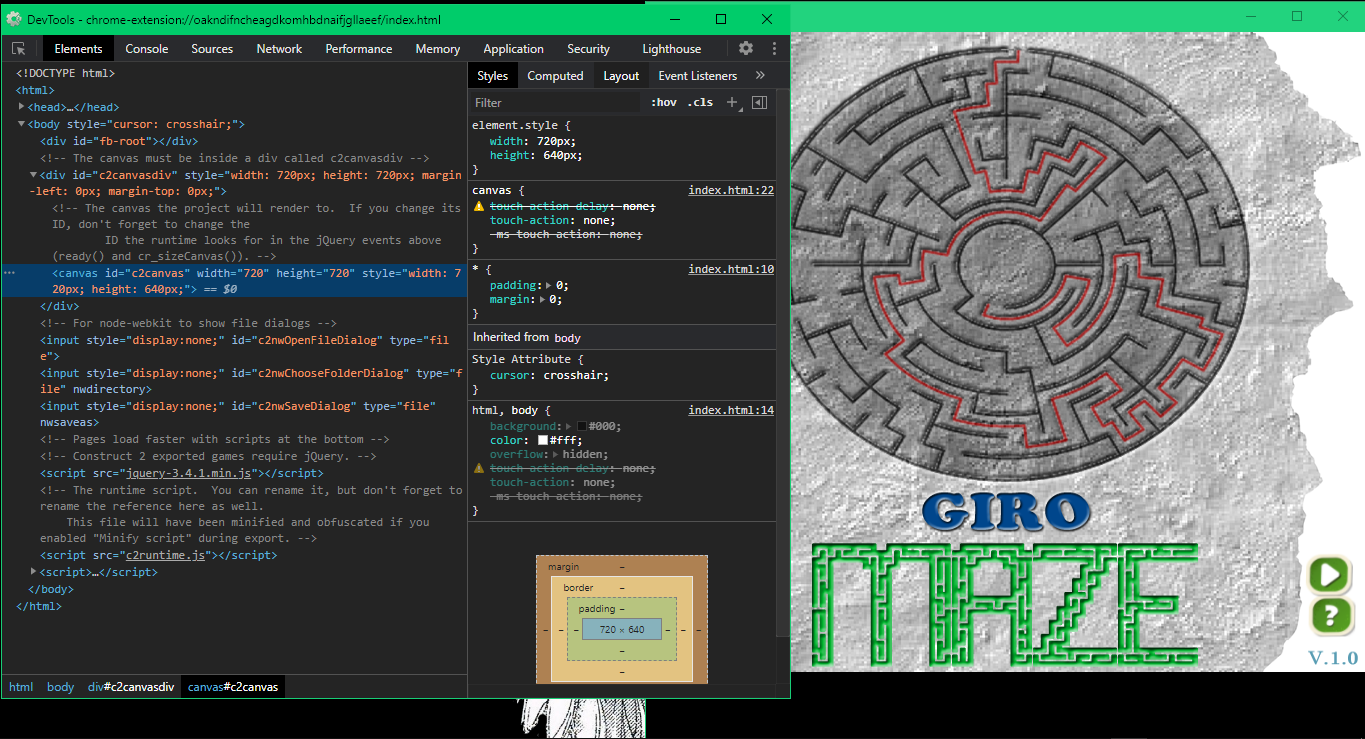Switch to the Sources tab
The height and width of the screenshot is (739, 1365).
pyautogui.click(x=212, y=48)
